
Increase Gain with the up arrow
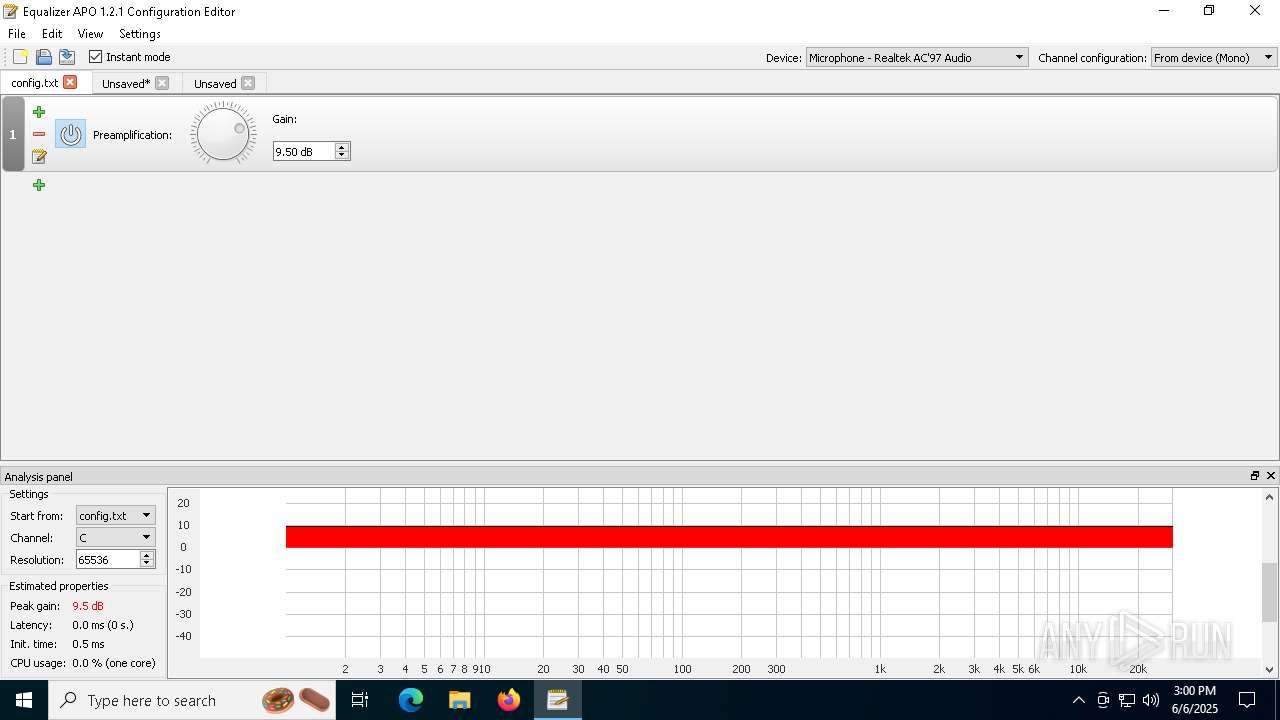(342, 147)
